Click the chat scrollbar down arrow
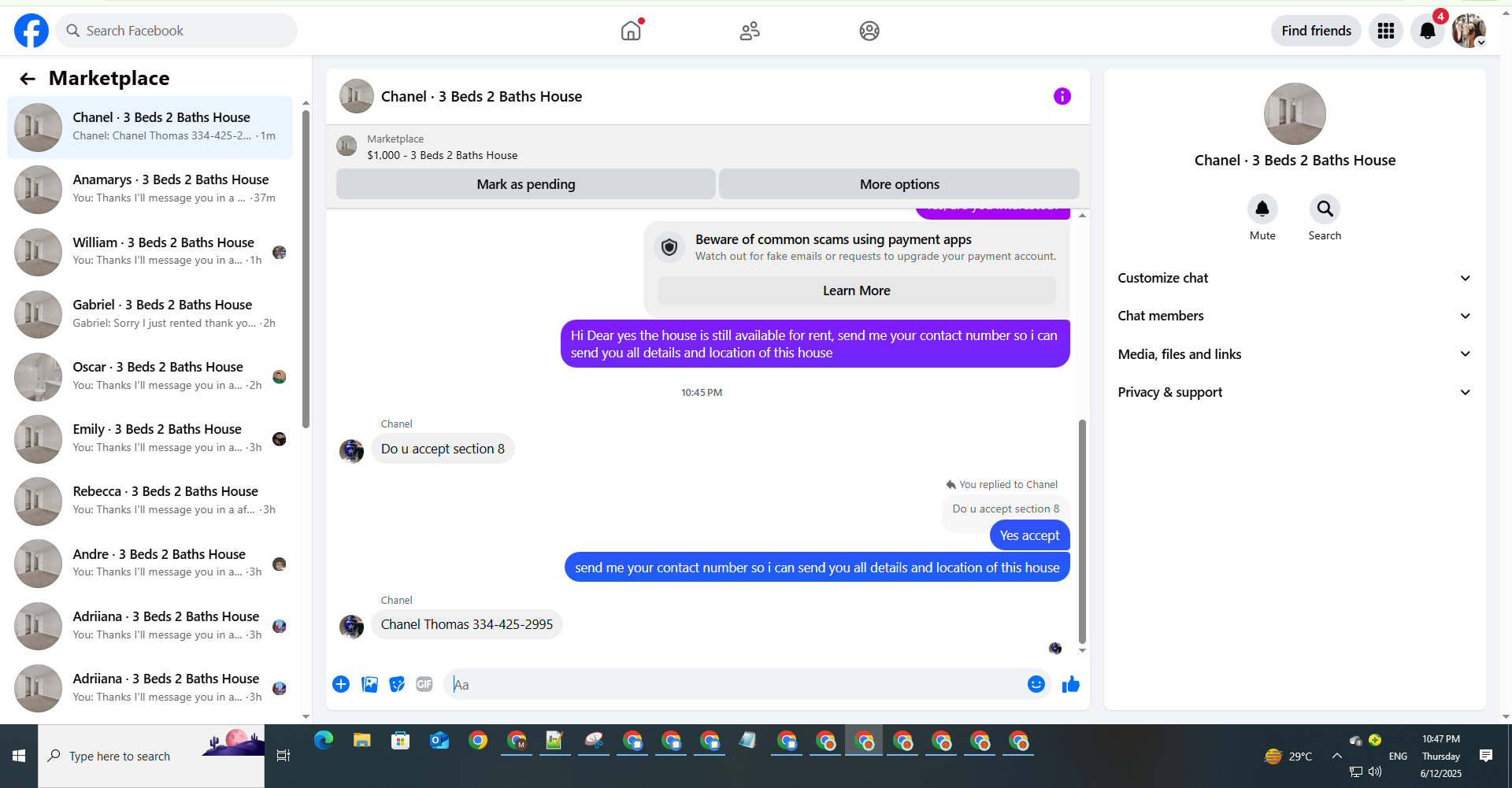 tap(1082, 650)
